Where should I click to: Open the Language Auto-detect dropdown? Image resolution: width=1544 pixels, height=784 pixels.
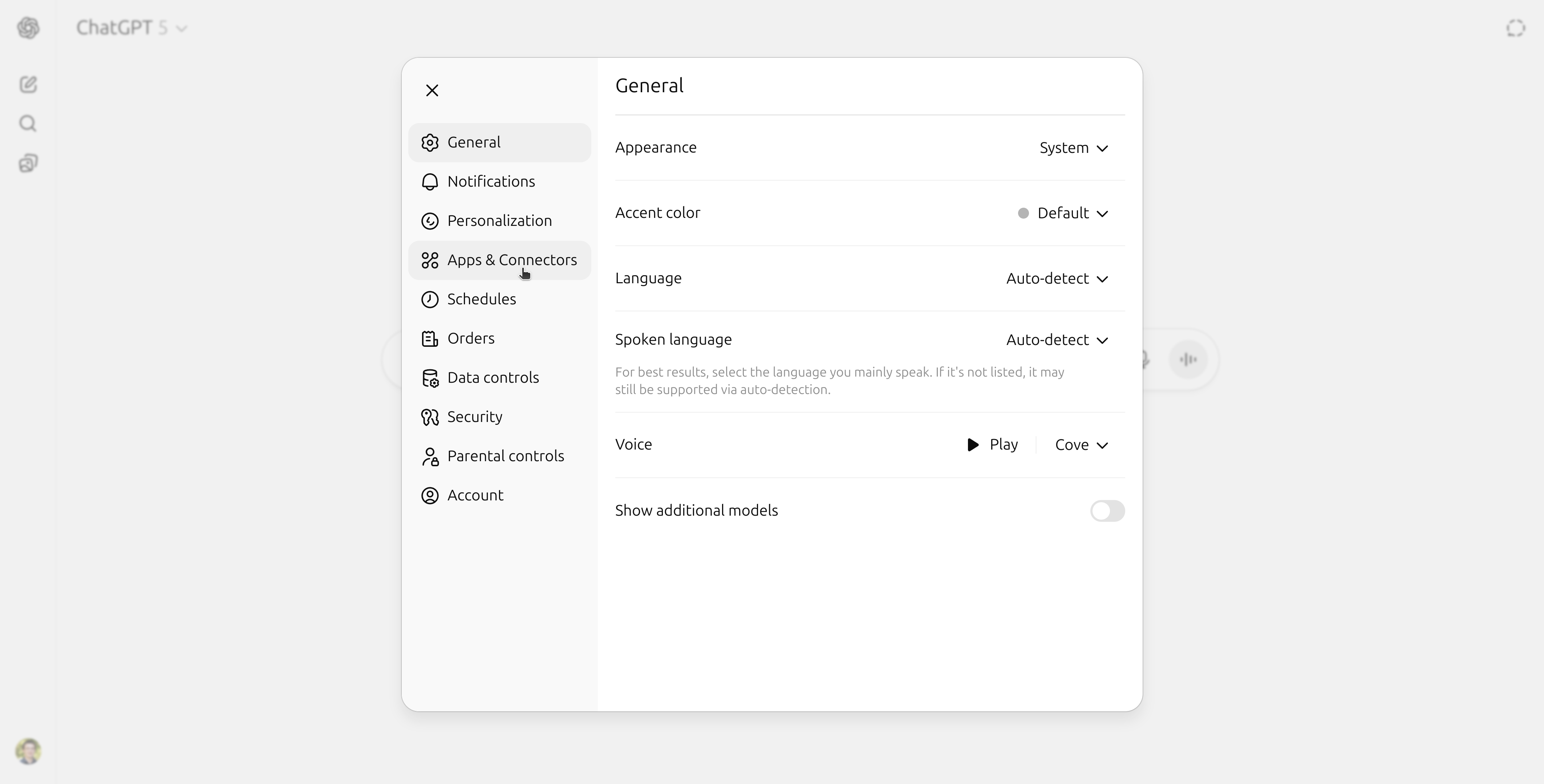click(1057, 278)
